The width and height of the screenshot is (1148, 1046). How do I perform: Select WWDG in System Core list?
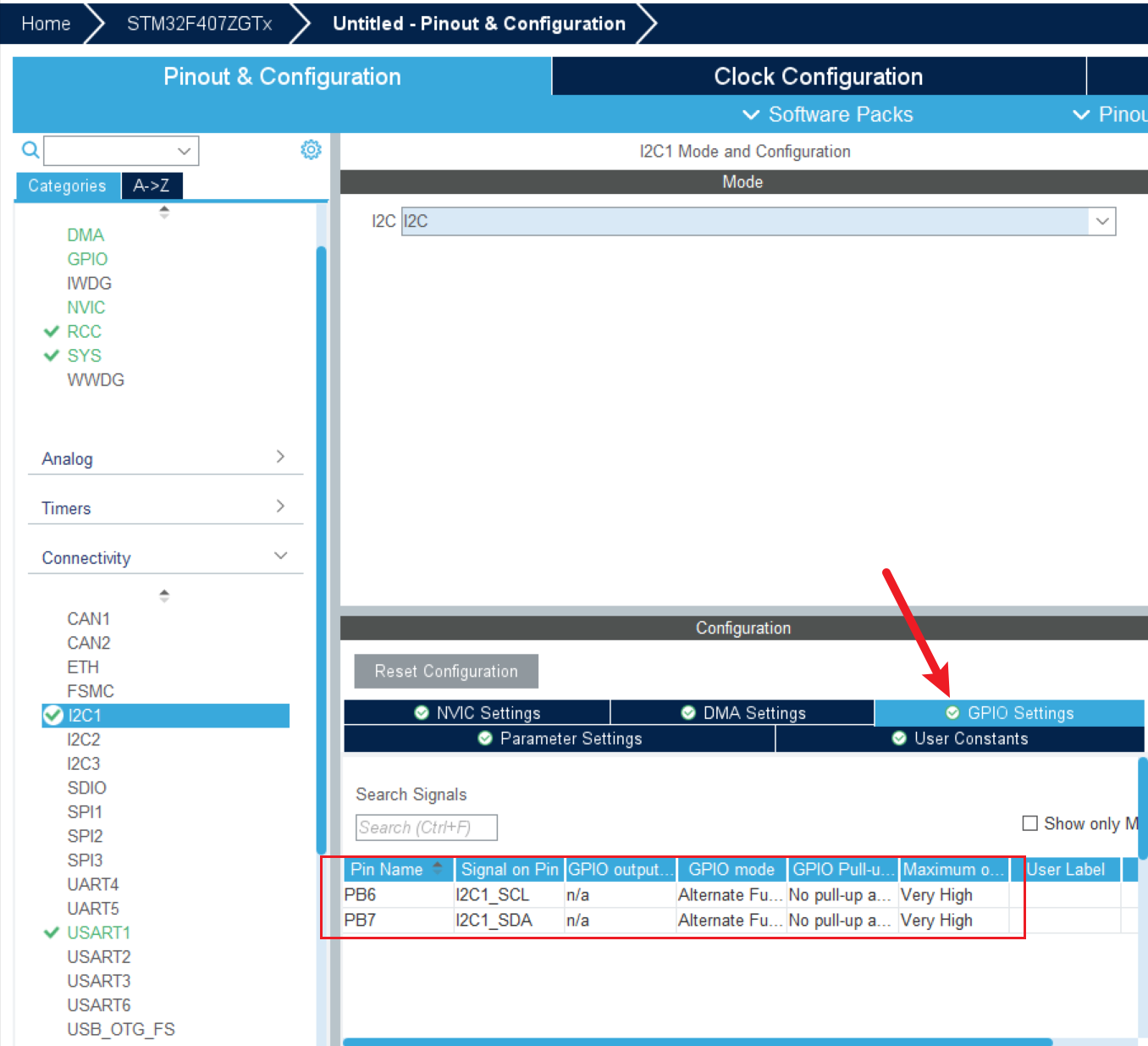96,380
